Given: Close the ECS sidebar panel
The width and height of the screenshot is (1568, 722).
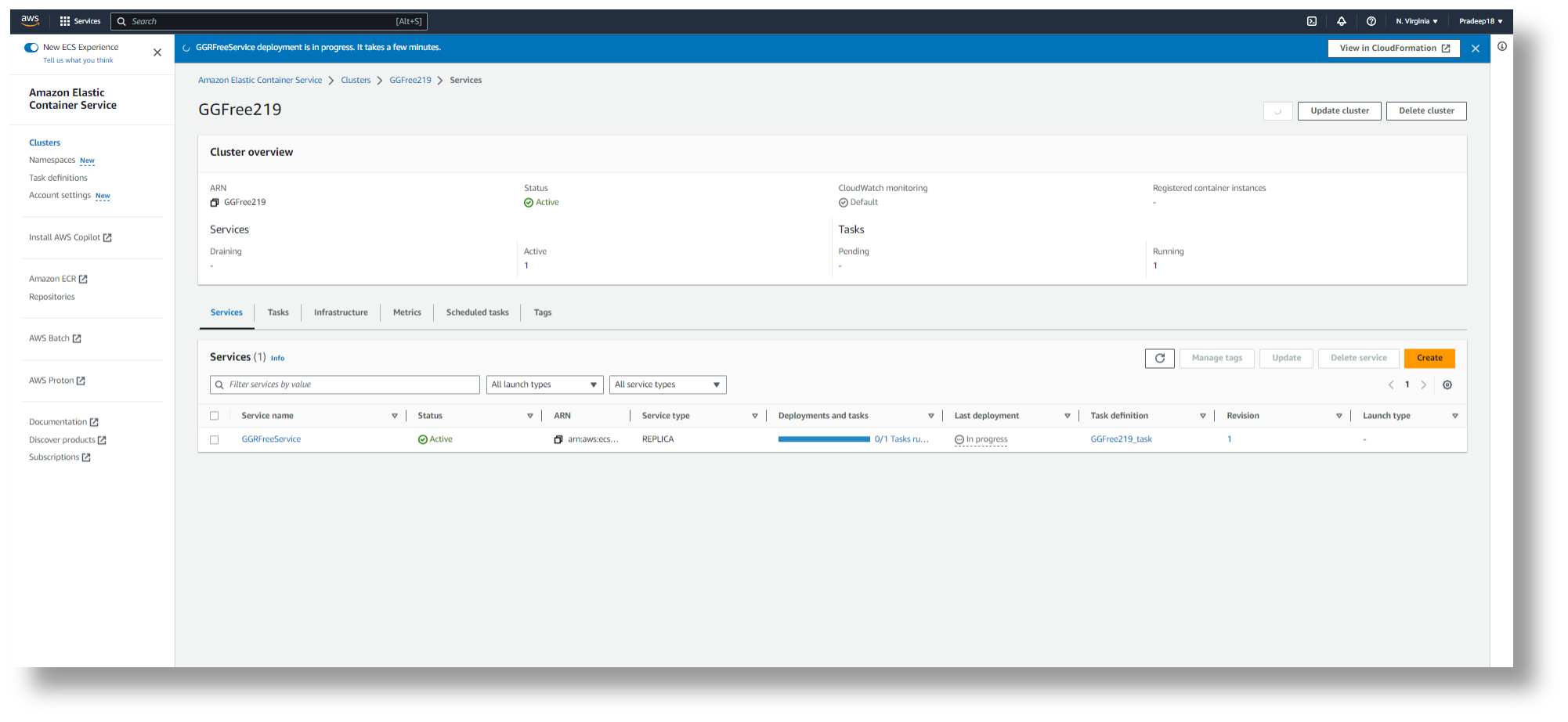Looking at the screenshot, I should pos(157,52).
